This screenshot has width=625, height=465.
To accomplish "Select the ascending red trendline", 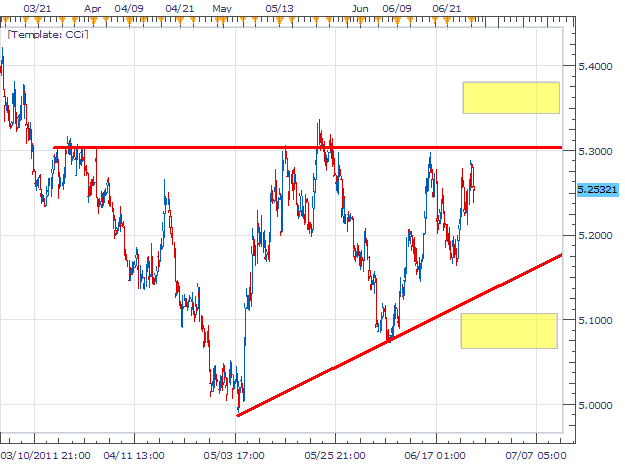I will [x=399, y=335].
